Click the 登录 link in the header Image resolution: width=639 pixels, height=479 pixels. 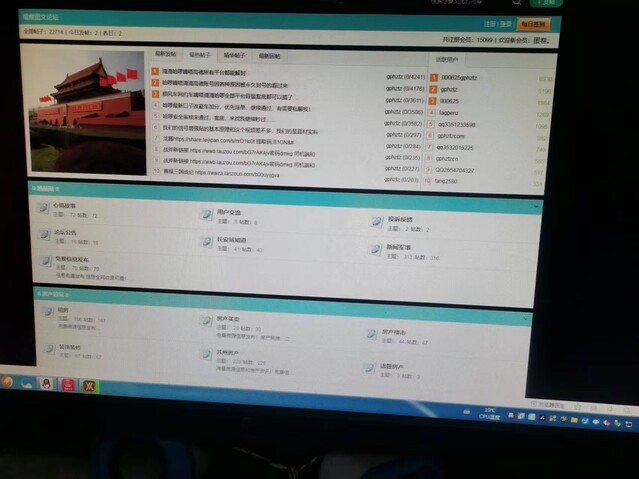click(x=506, y=24)
